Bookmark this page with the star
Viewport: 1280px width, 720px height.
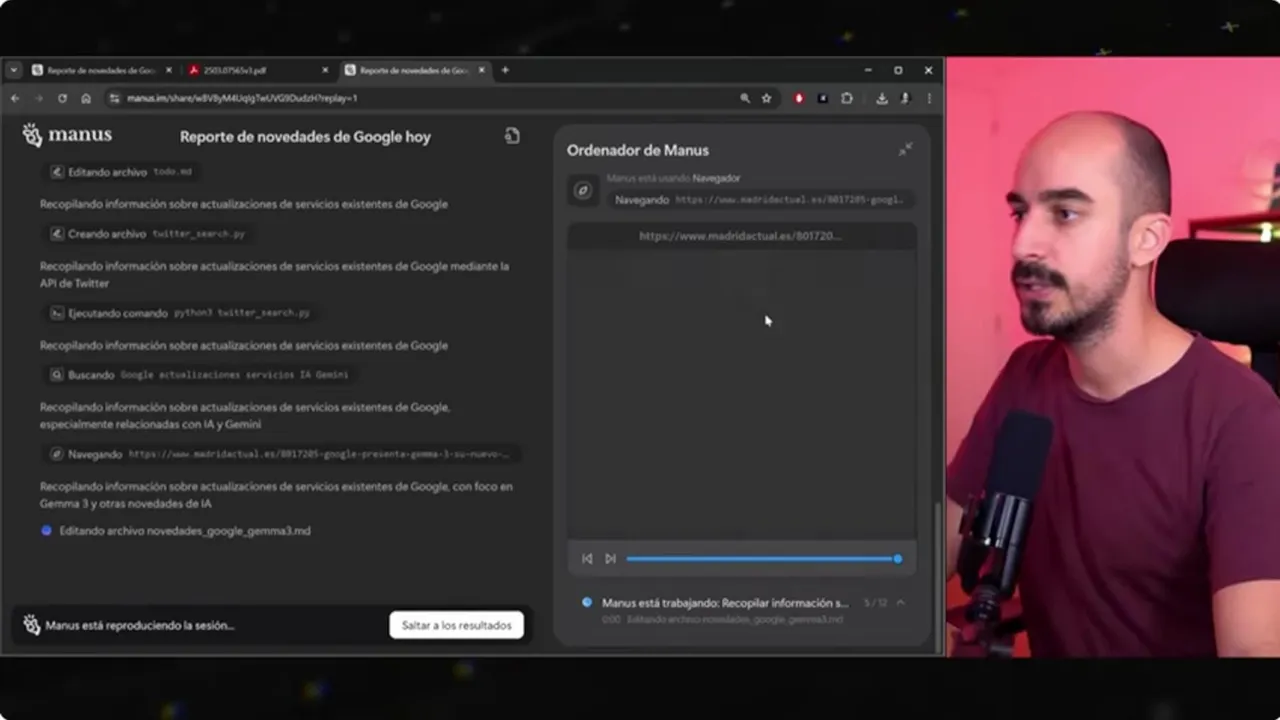point(767,98)
